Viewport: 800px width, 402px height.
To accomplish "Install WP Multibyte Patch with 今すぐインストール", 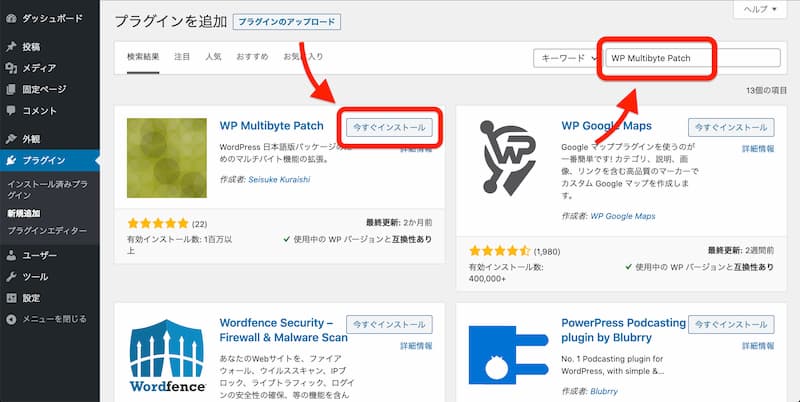I will tap(389, 128).
